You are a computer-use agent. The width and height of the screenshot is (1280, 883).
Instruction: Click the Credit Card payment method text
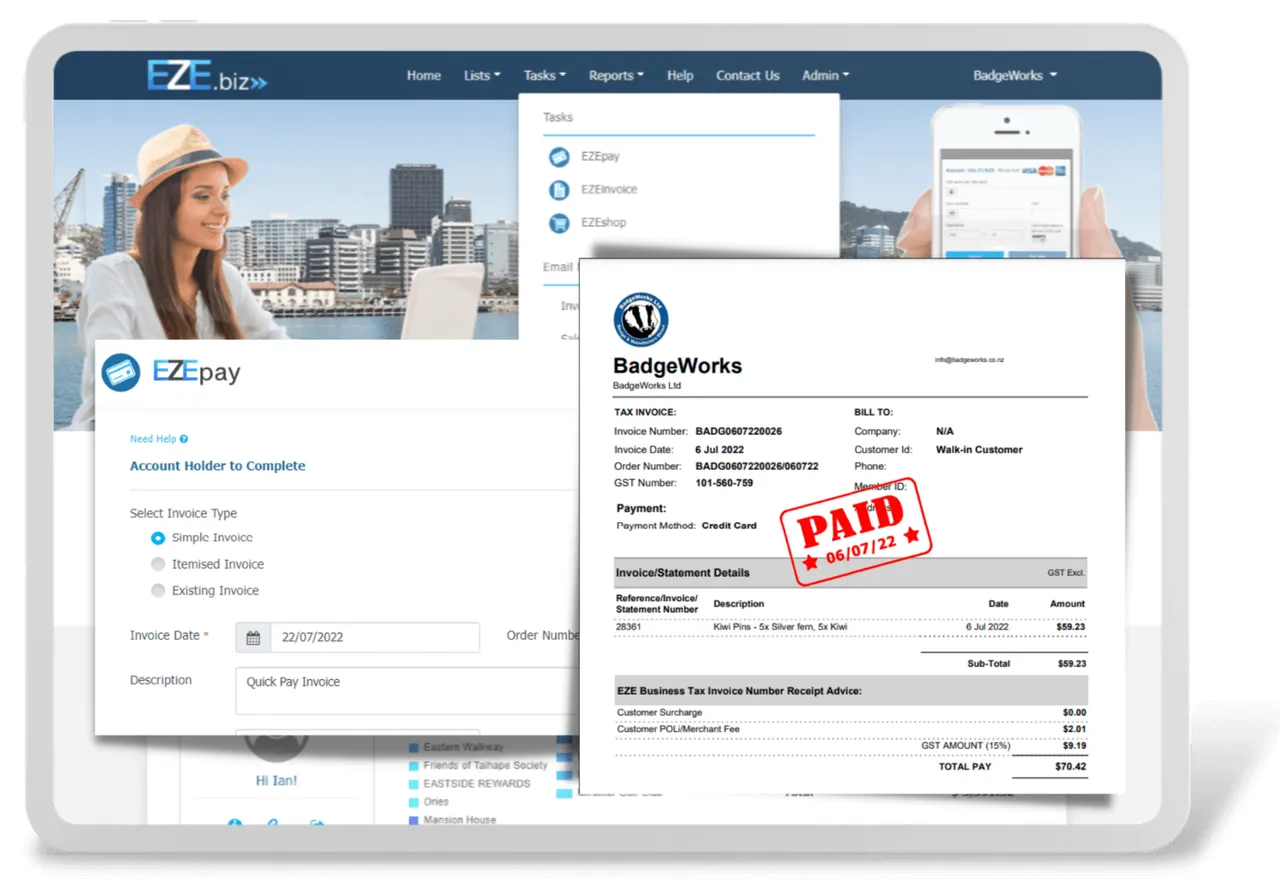729,526
